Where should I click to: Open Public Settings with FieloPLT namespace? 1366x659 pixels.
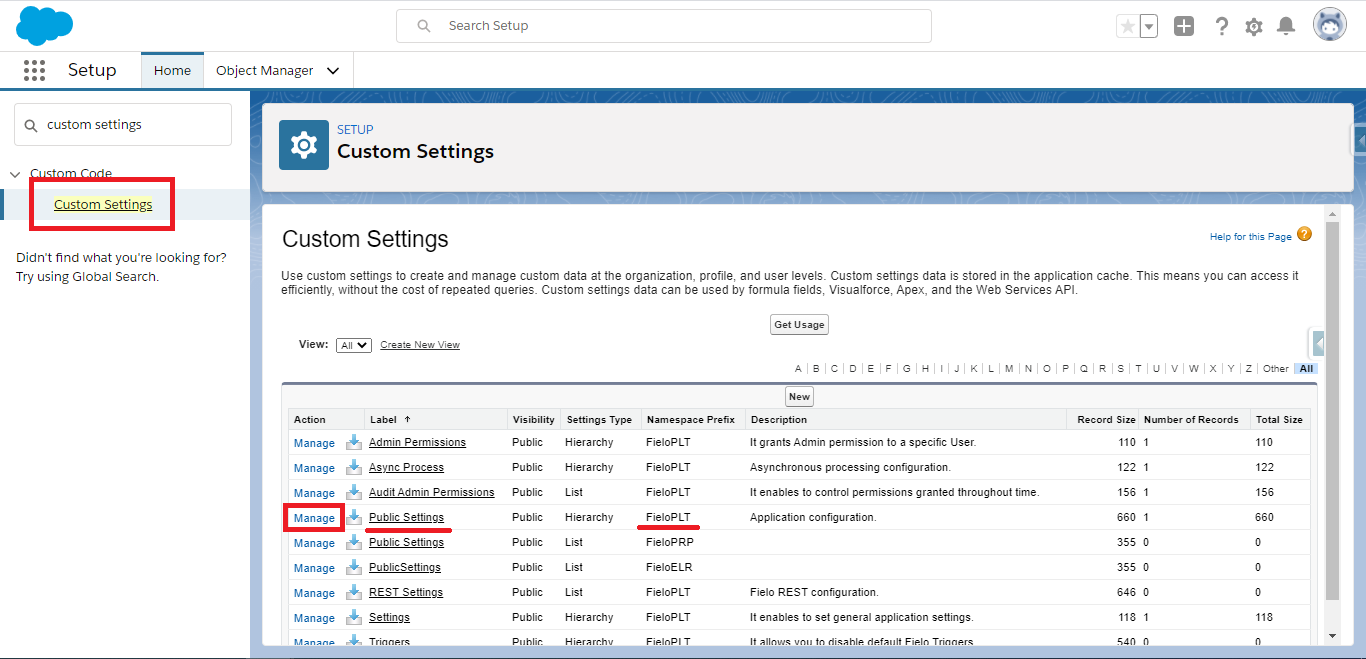click(406, 517)
